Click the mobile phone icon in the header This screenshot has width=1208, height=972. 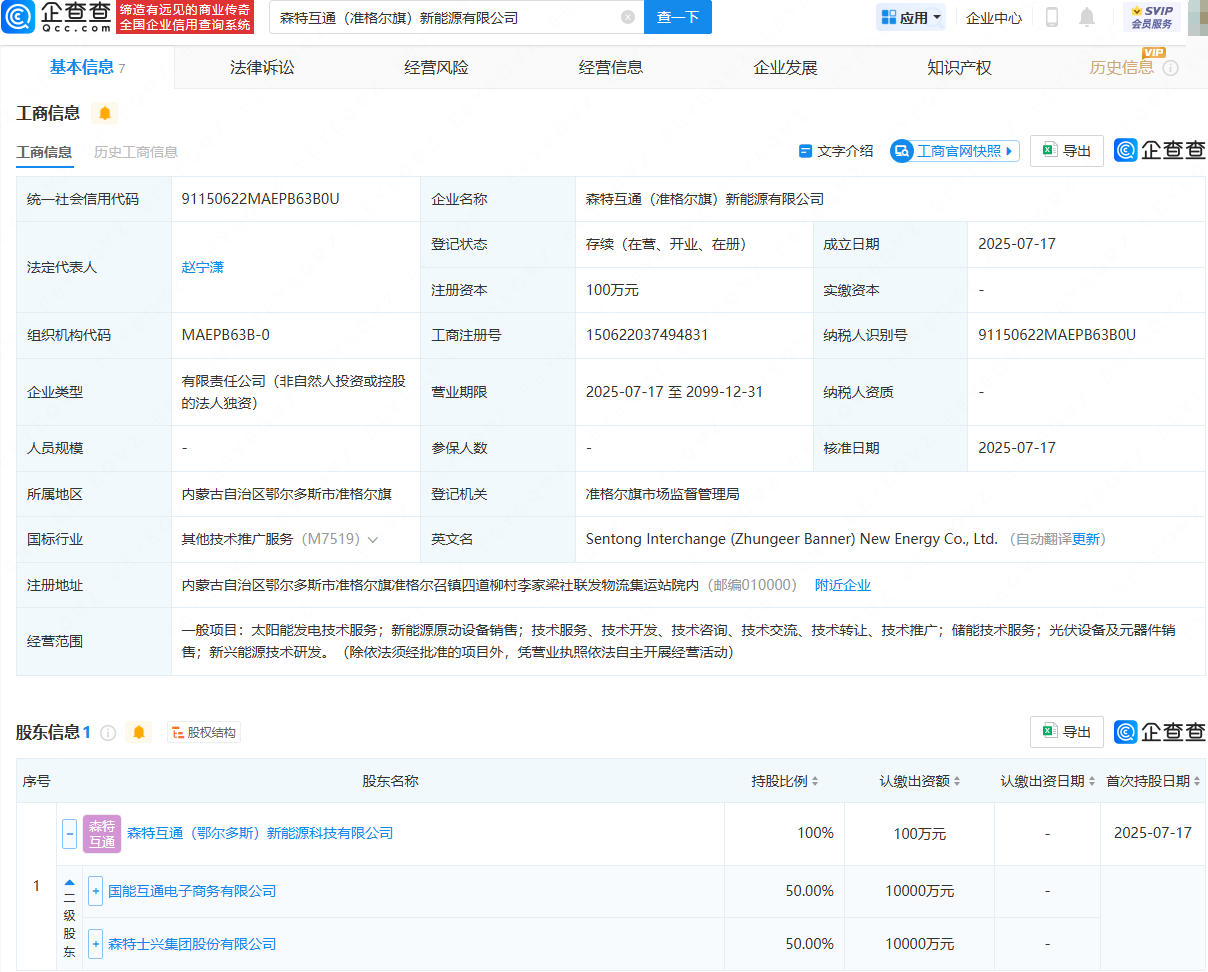pos(1052,17)
